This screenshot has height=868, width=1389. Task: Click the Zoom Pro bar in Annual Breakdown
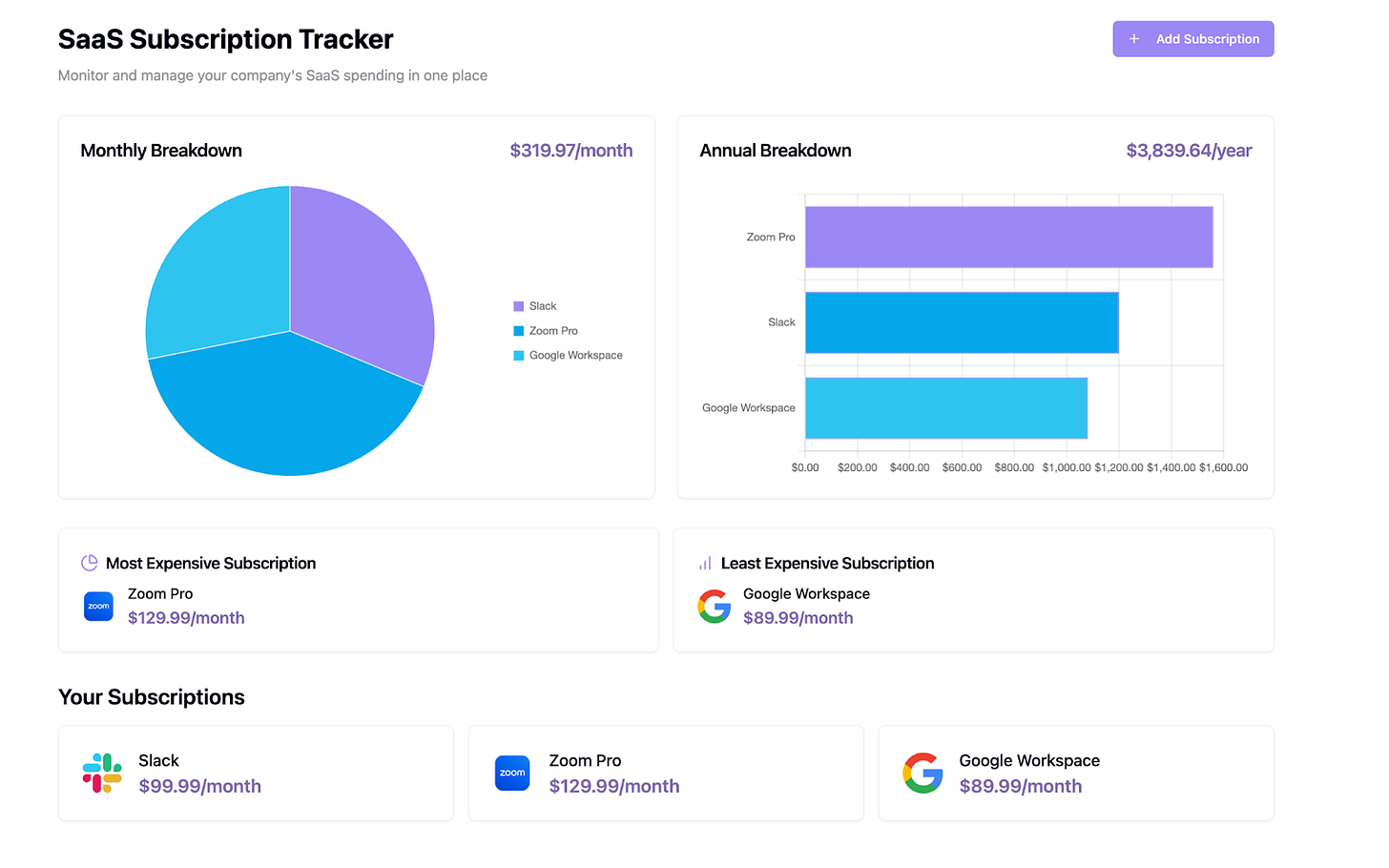click(1008, 238)
